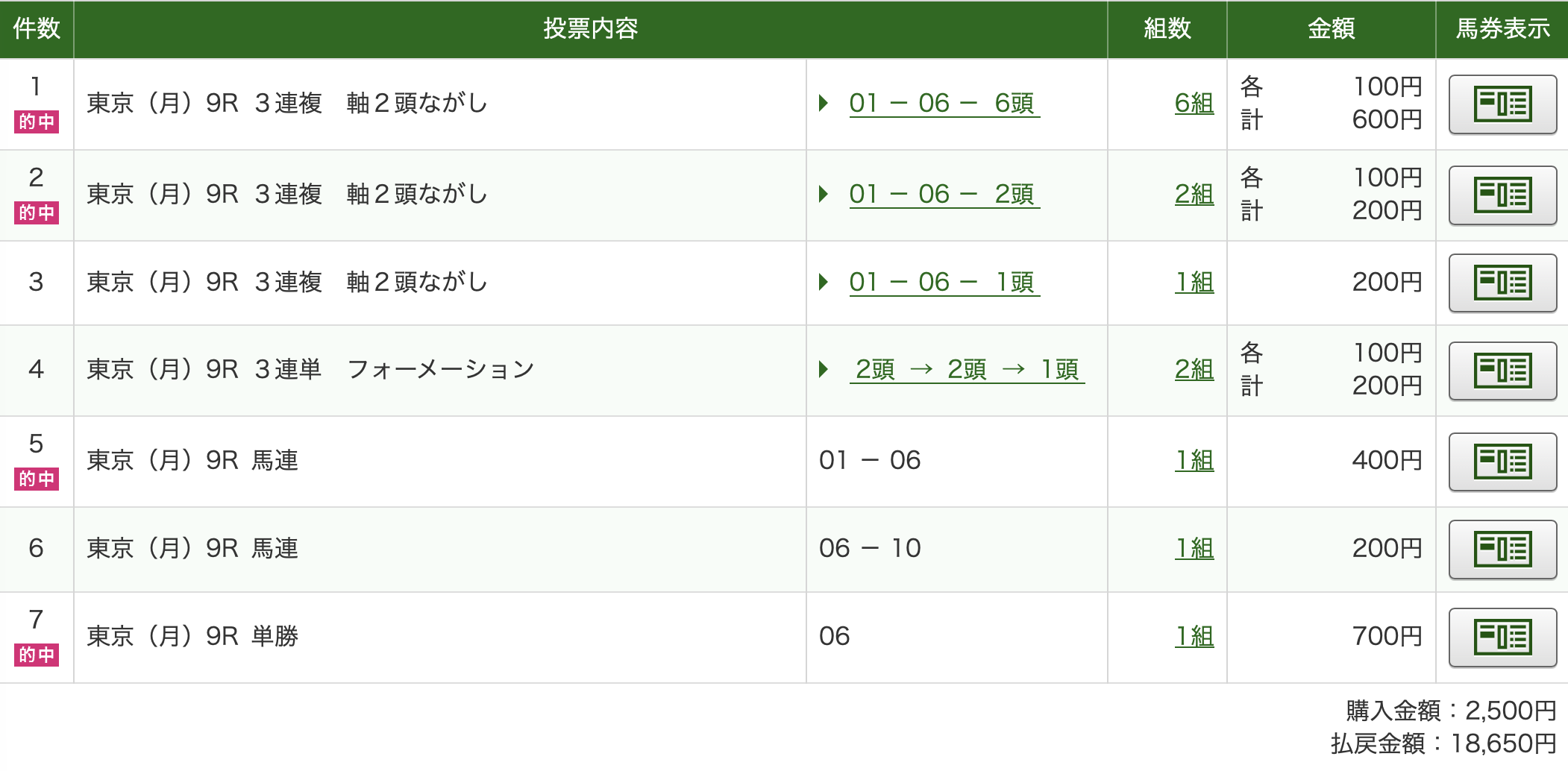Open the 1組 link for 単勝 06

1194,637
